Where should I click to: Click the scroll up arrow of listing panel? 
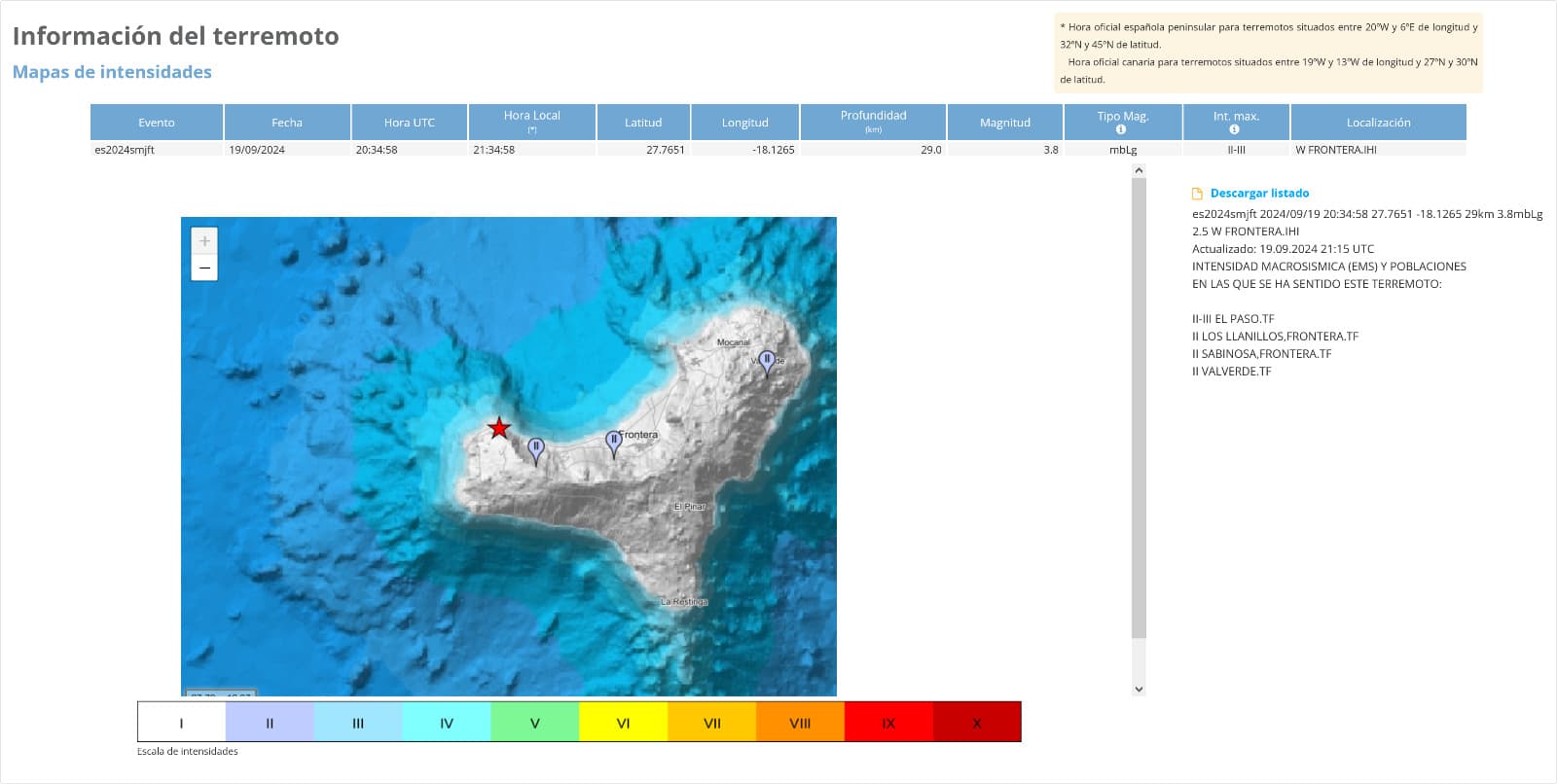[1139, 170]
